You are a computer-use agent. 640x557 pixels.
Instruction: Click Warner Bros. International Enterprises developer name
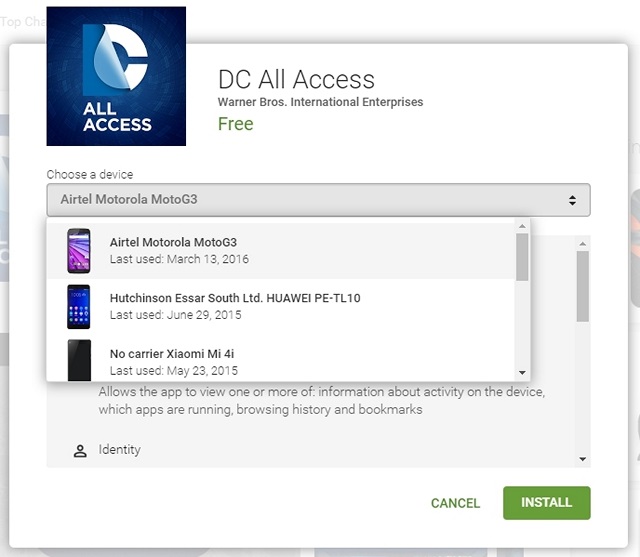coord(320,102)
